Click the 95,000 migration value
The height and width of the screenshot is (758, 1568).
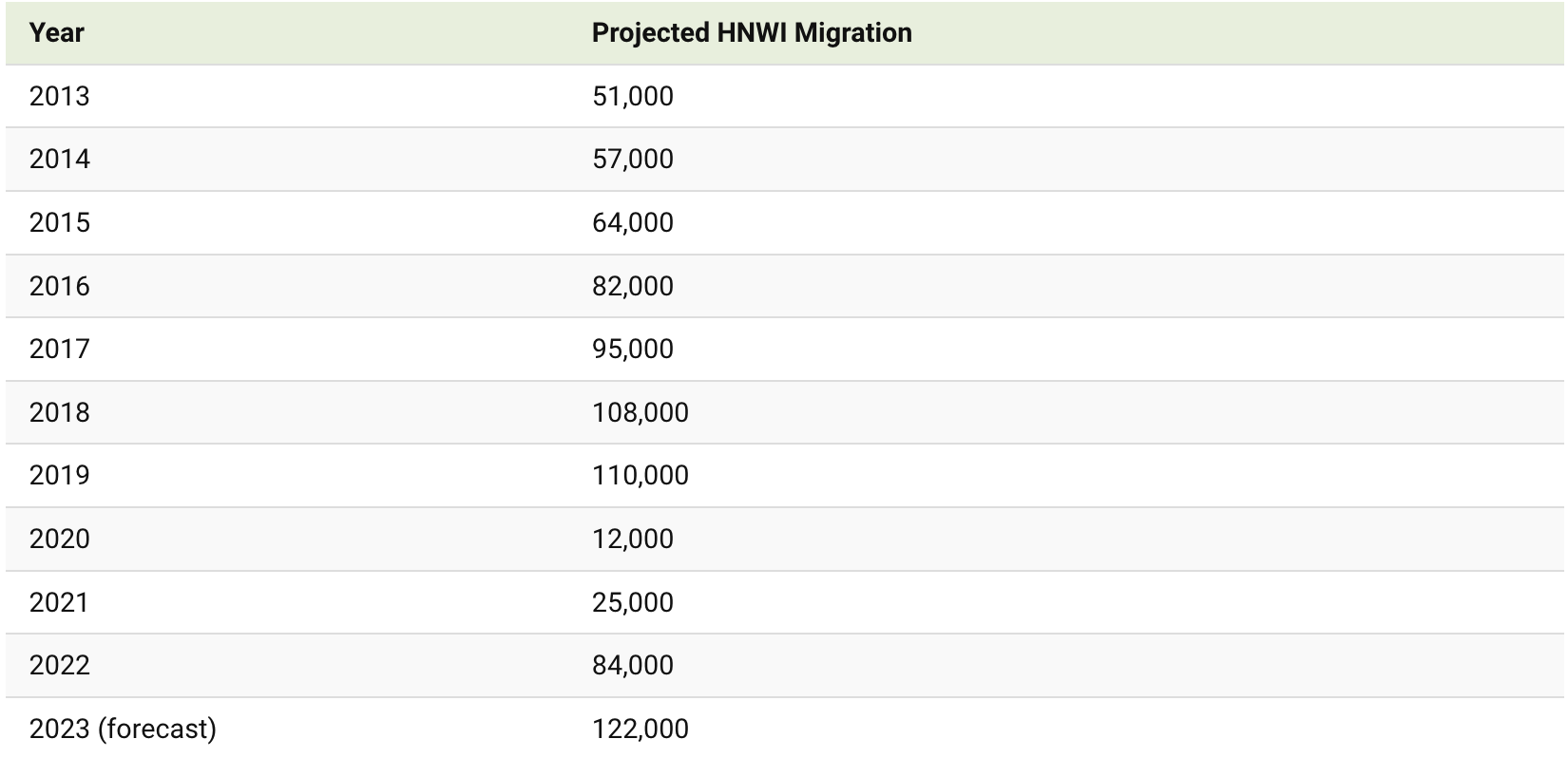633,349
